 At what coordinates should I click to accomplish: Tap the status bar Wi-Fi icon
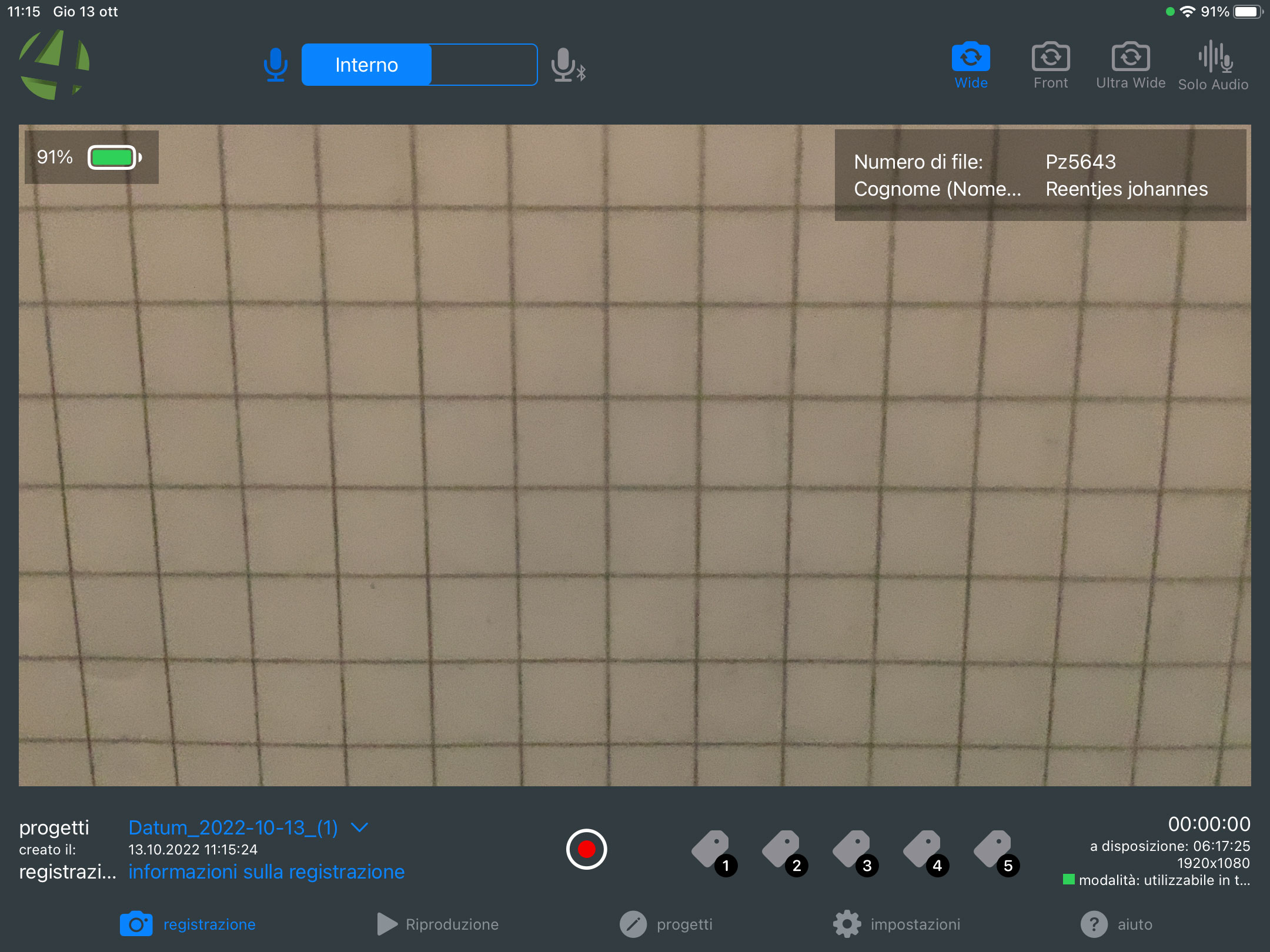(x=1188, y=12)
